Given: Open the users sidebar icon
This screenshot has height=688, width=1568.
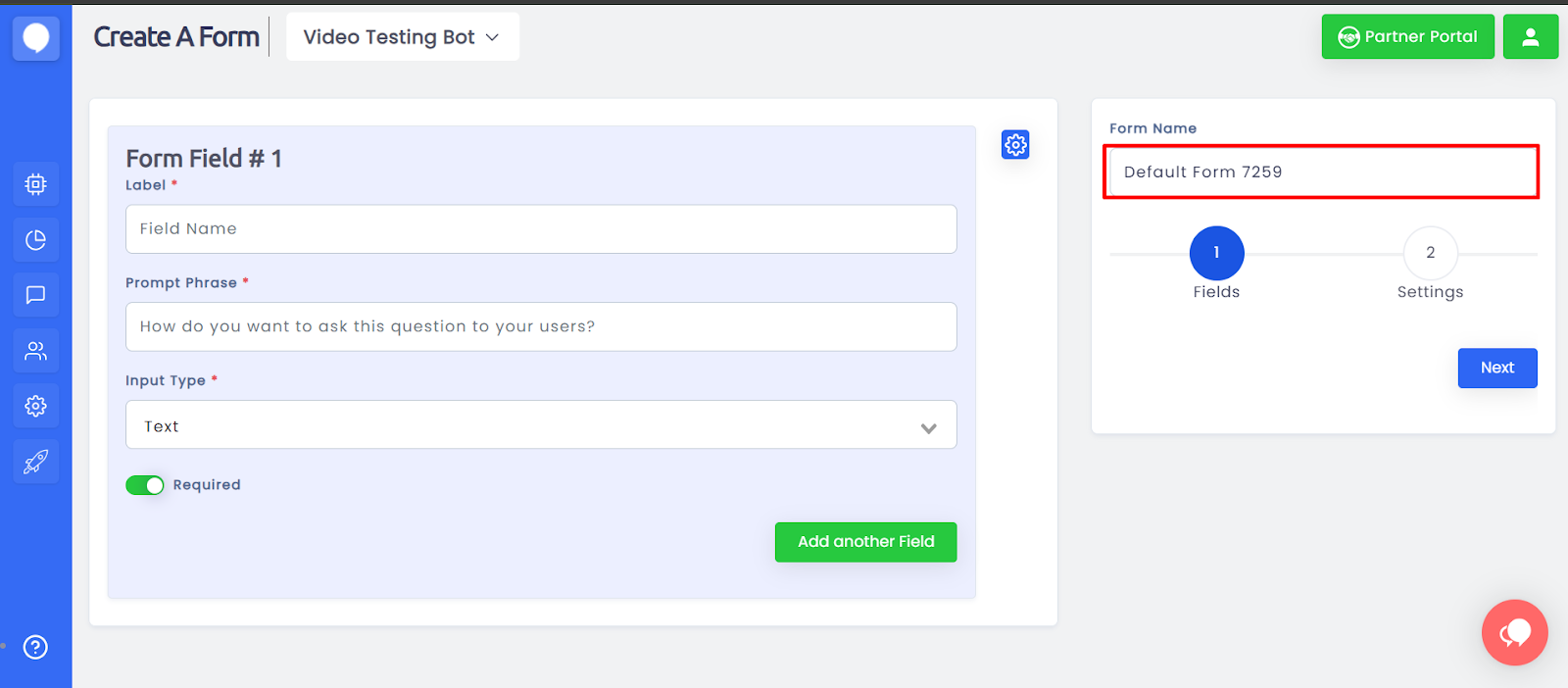Looking at the screenshot, I should [x=36, y=351].
